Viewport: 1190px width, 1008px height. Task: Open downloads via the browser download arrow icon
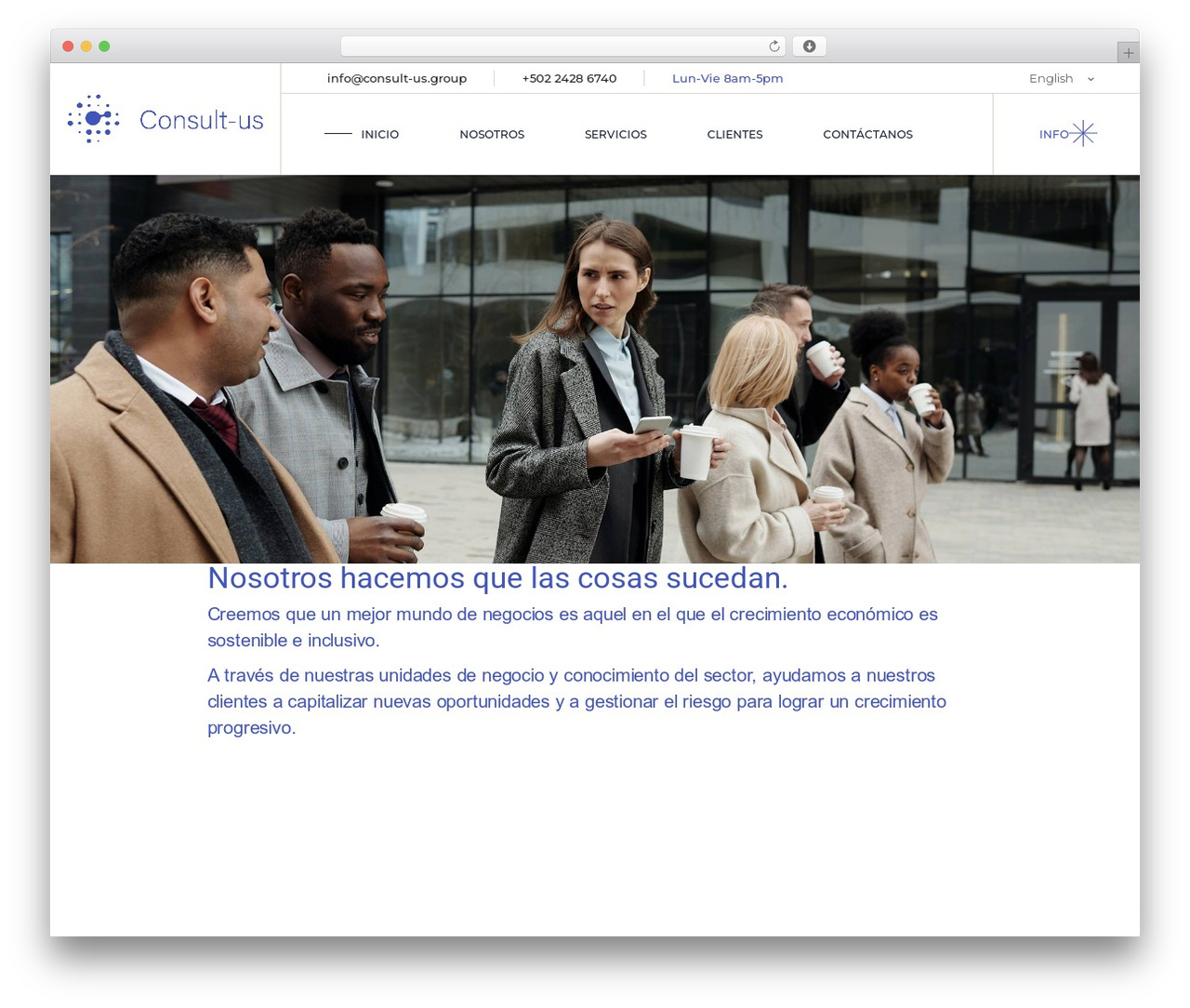(x=809, y=46)
